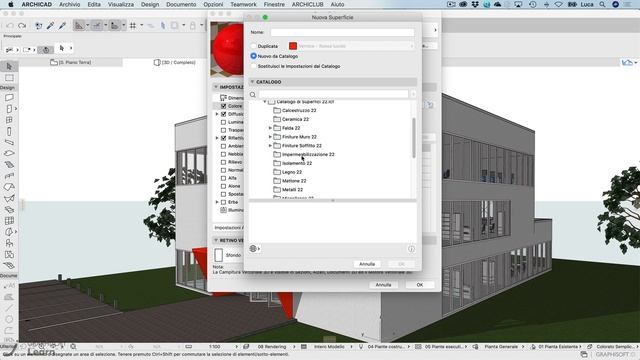Image resolution: width=640 pixels, height=360 pixels.
Task: Select the Railing tool in the toolbox
Action: click(x=9, y=176)
